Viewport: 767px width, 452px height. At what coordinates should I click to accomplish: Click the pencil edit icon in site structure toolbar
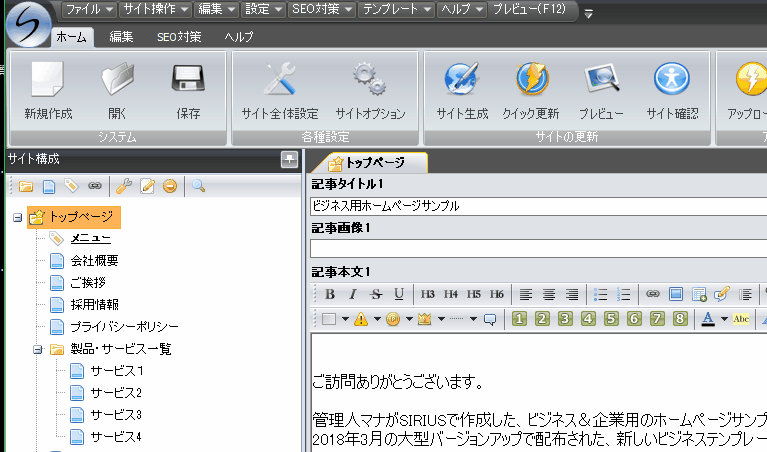pyautogui.click(x=147, y=186)
